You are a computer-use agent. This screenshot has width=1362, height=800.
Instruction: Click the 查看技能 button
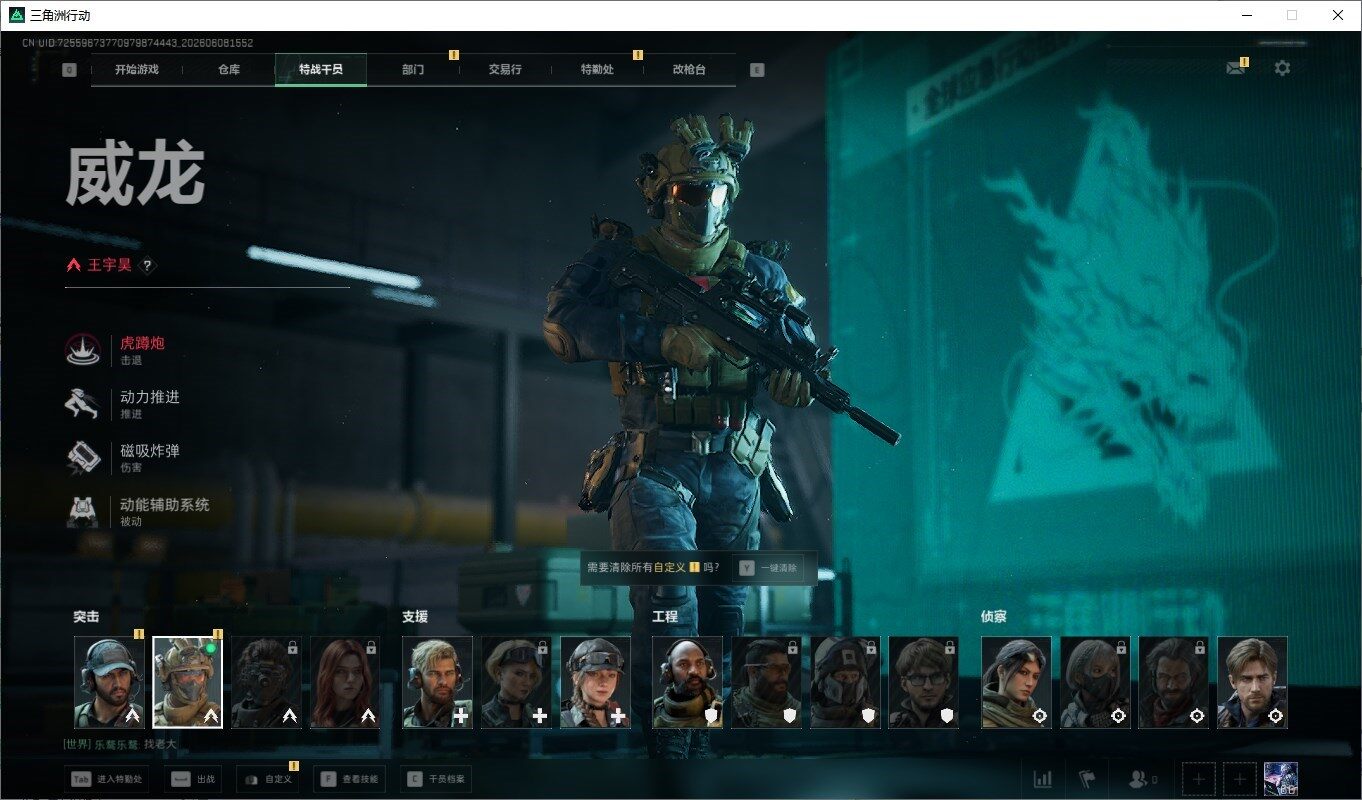[349, 779]
